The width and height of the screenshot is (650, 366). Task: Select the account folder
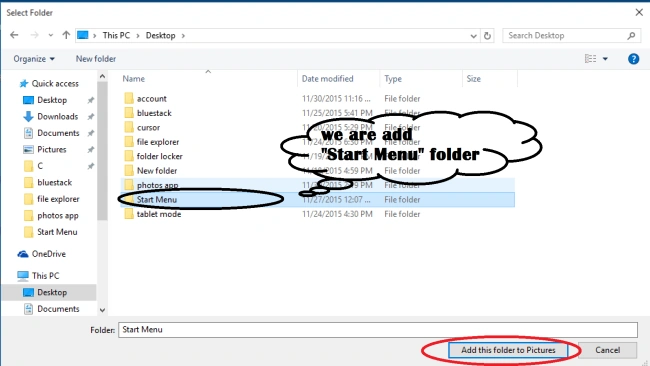(152, 99)
